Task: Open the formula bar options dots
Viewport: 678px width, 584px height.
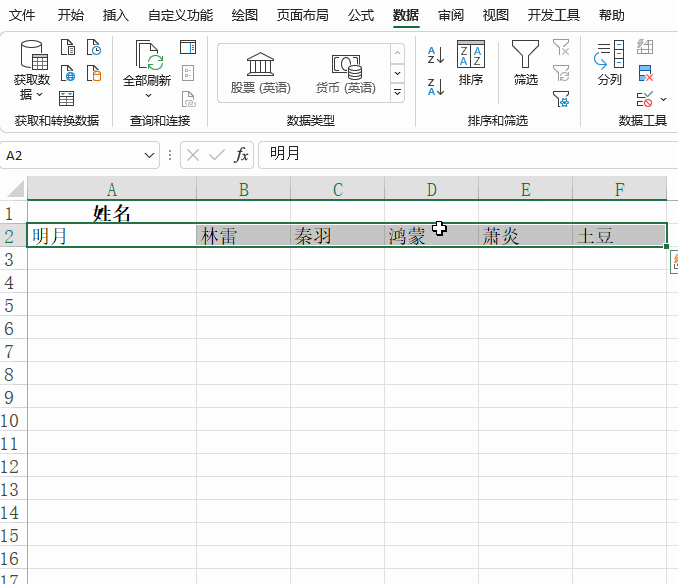Action: [170, 155]
